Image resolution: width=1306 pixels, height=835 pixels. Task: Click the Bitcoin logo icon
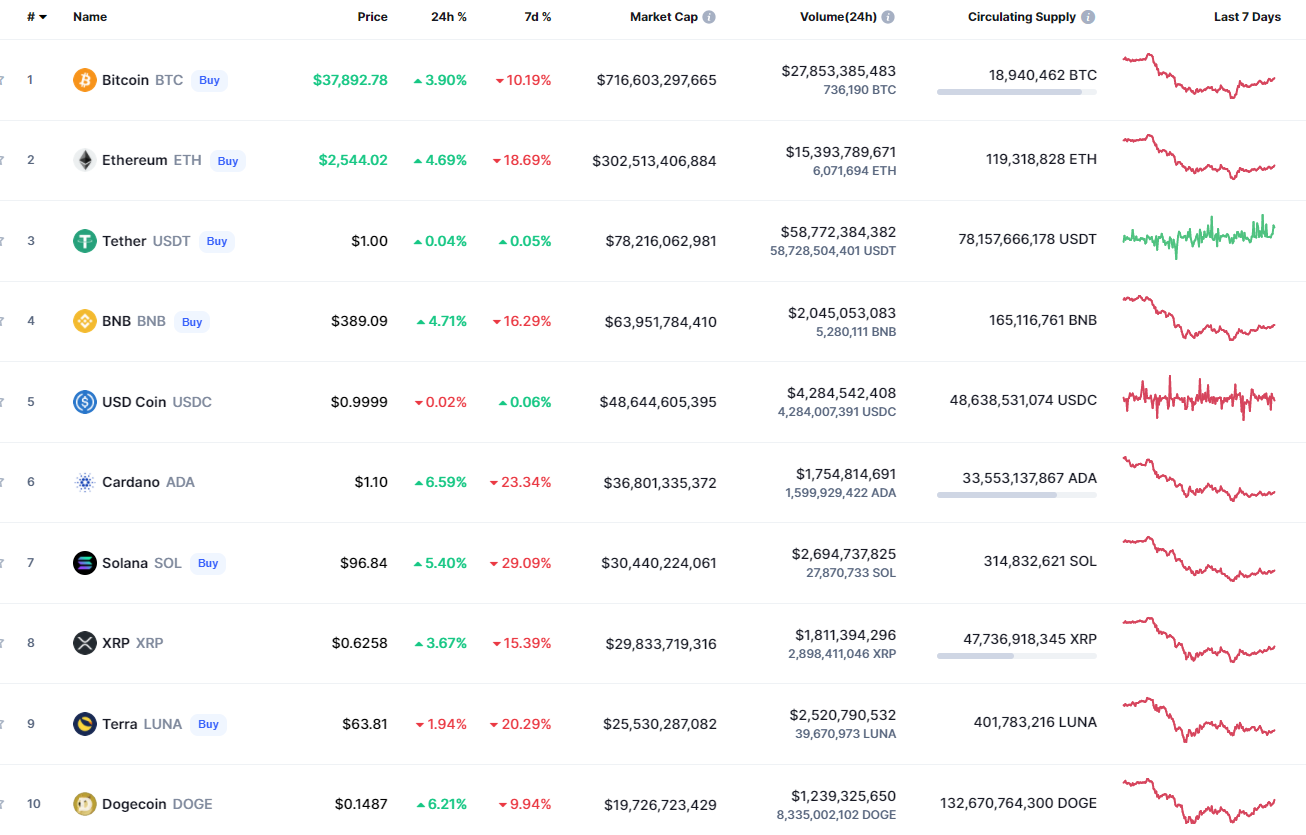[x=85, y=80]
